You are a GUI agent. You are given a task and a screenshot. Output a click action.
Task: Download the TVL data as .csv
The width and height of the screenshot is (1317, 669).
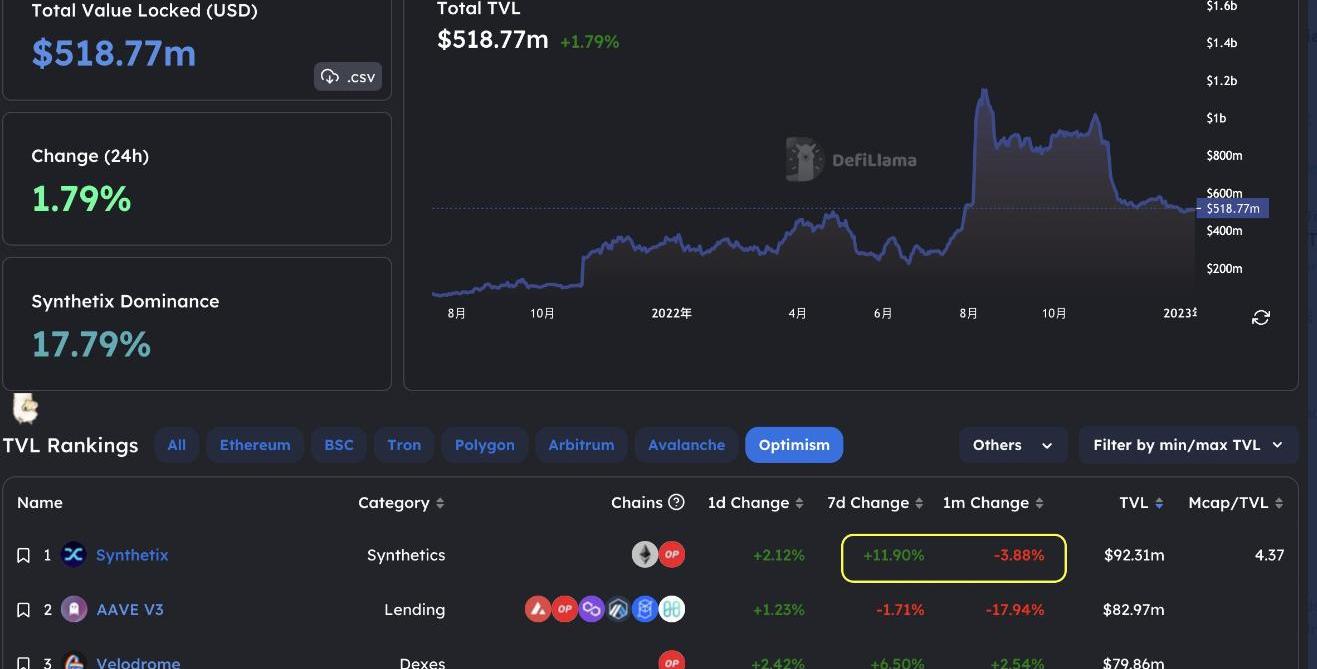point(348,77)
